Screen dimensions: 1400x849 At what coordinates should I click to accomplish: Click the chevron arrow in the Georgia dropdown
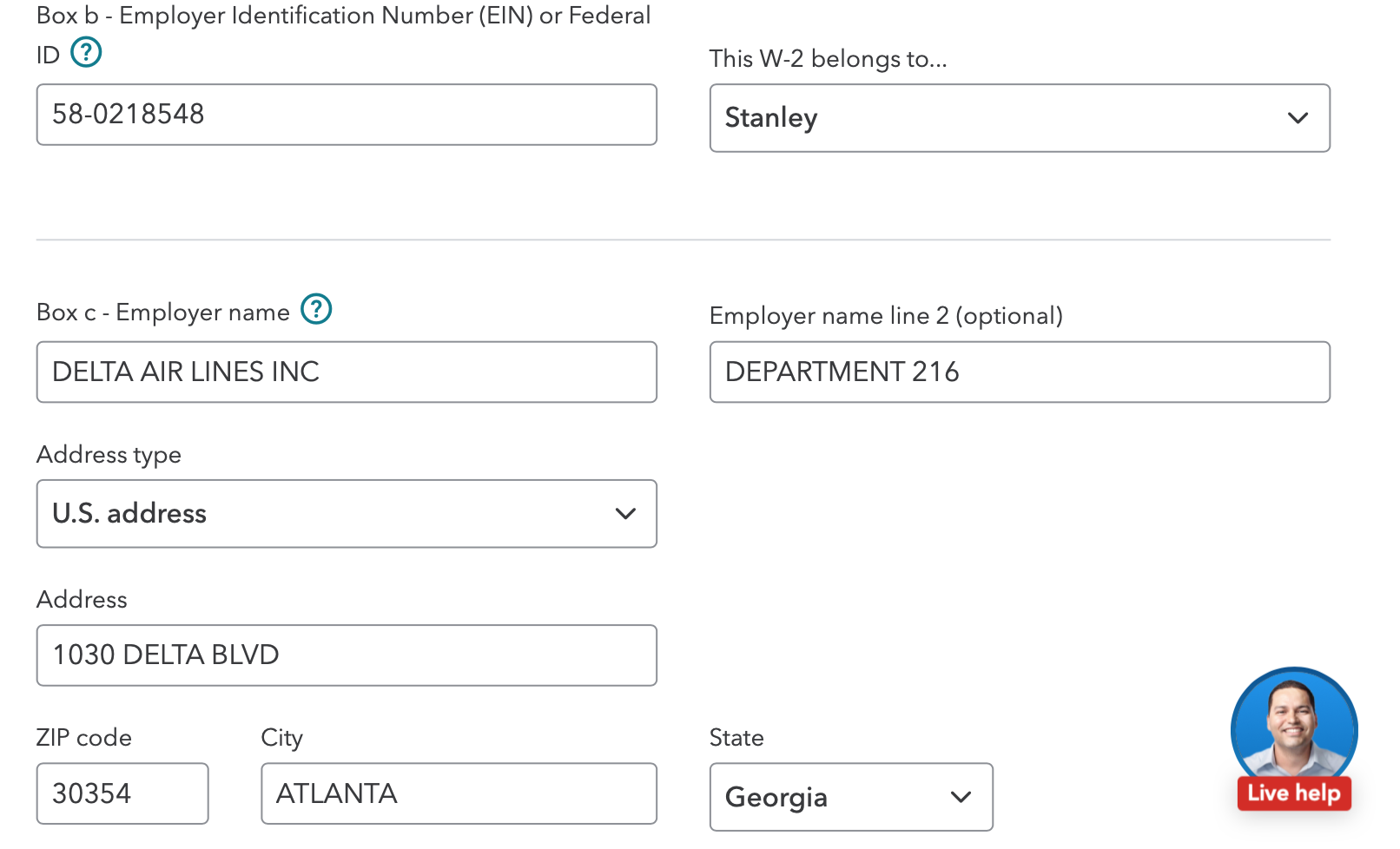tap(961, 797)
